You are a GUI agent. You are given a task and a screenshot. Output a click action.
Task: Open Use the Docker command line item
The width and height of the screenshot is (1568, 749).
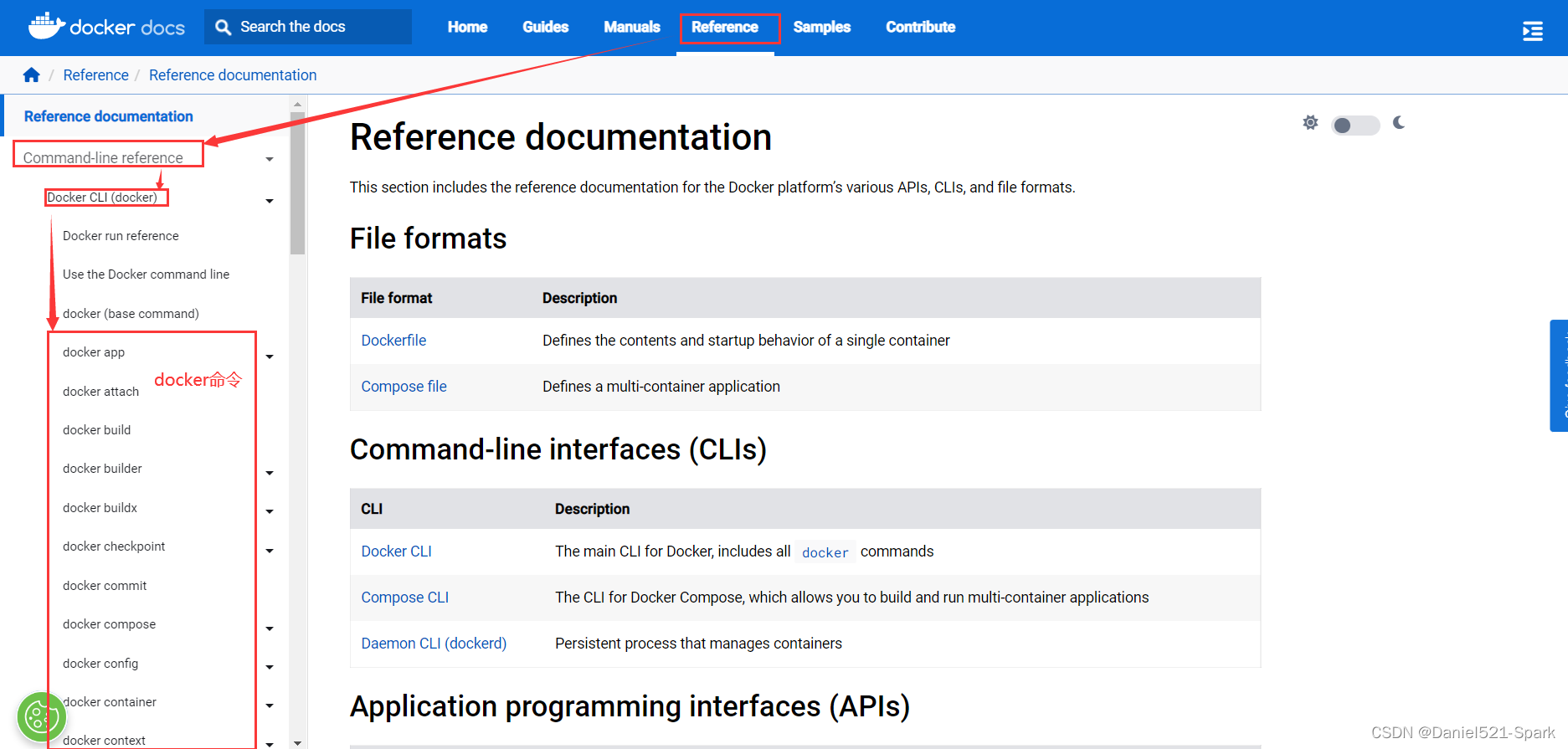coord(146,274)
